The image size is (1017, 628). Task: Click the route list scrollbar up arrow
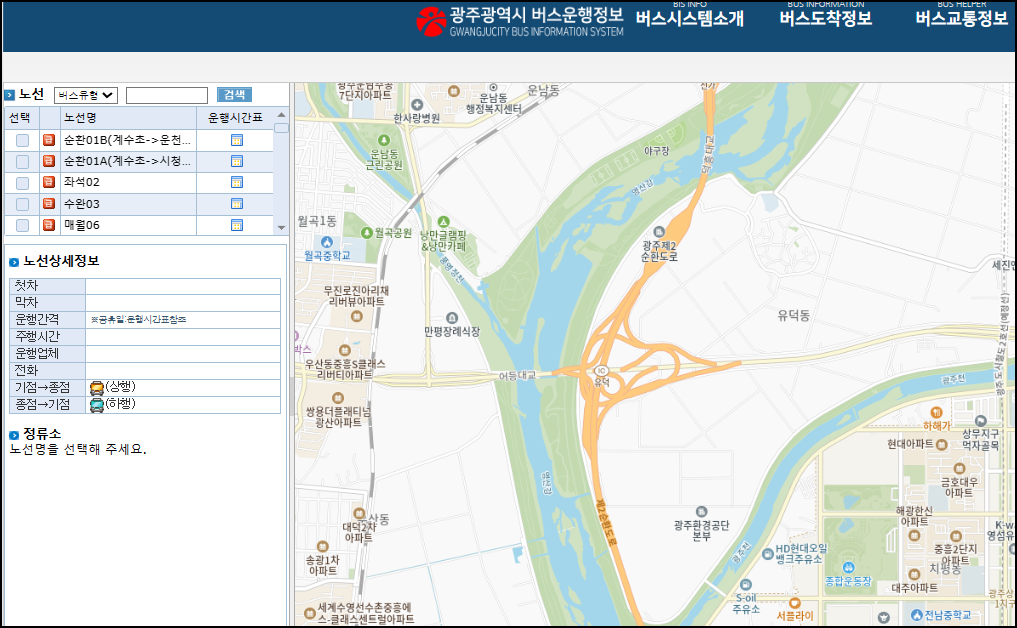click(x=281, y=115)
